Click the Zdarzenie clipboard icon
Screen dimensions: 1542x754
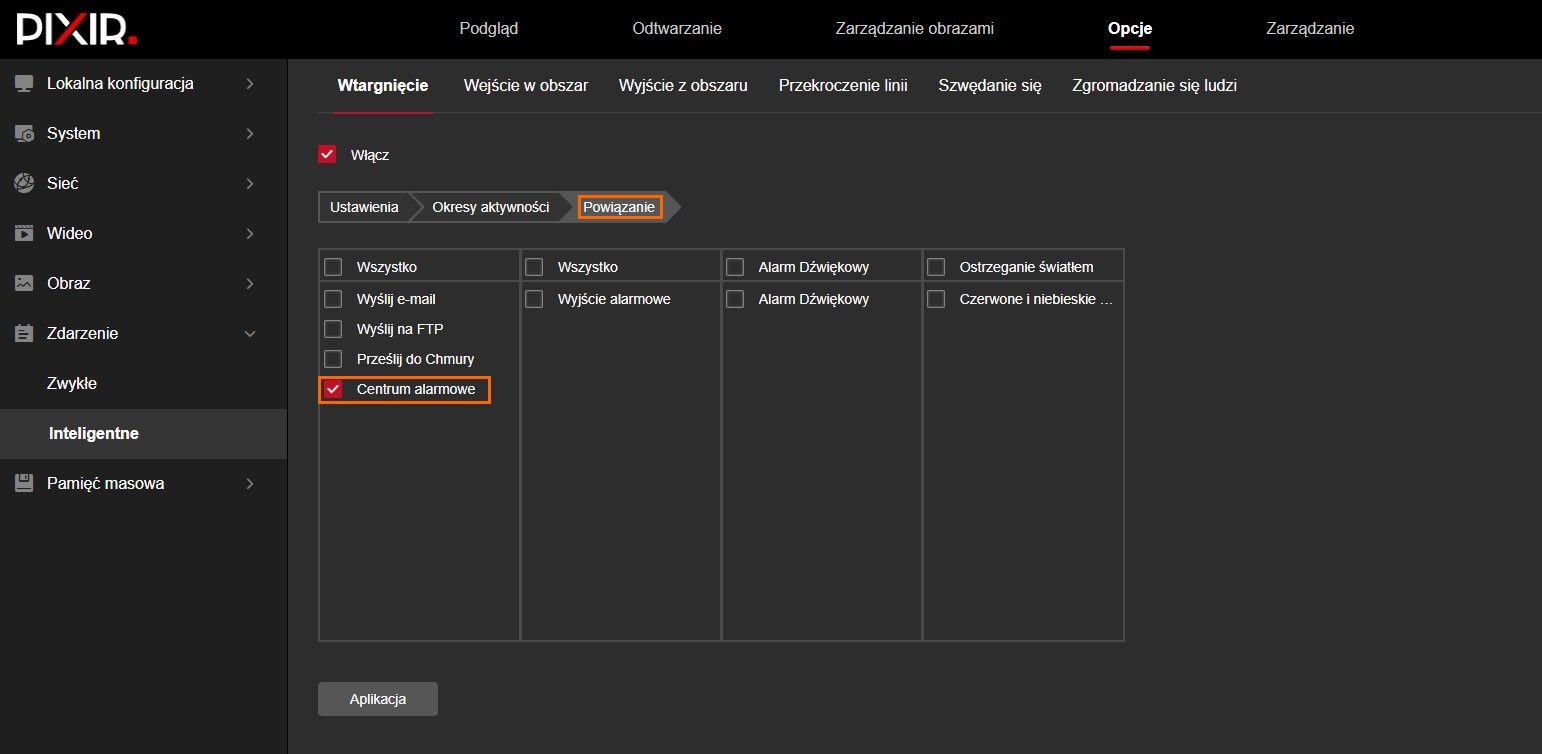(x=24, y=334)
